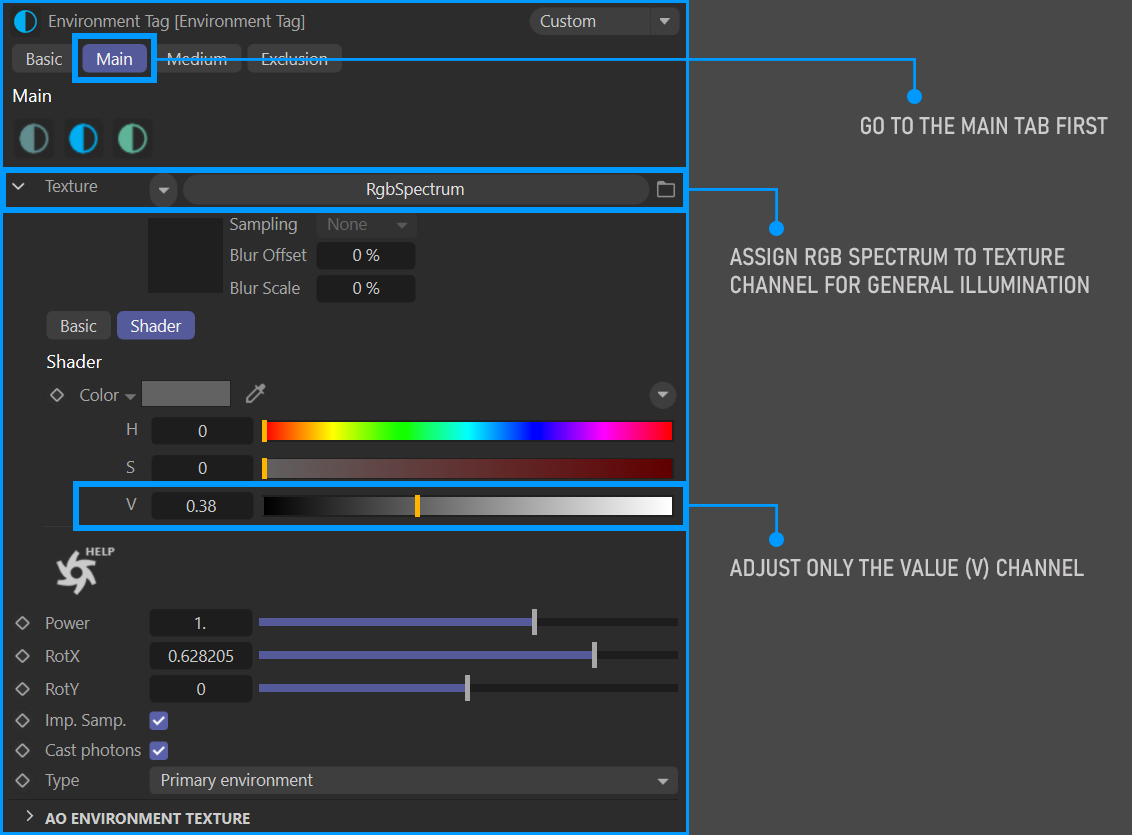Open the texture folder browse icon
The width and height of the screenshot is (1132, 835).
[x=666, y=189]
